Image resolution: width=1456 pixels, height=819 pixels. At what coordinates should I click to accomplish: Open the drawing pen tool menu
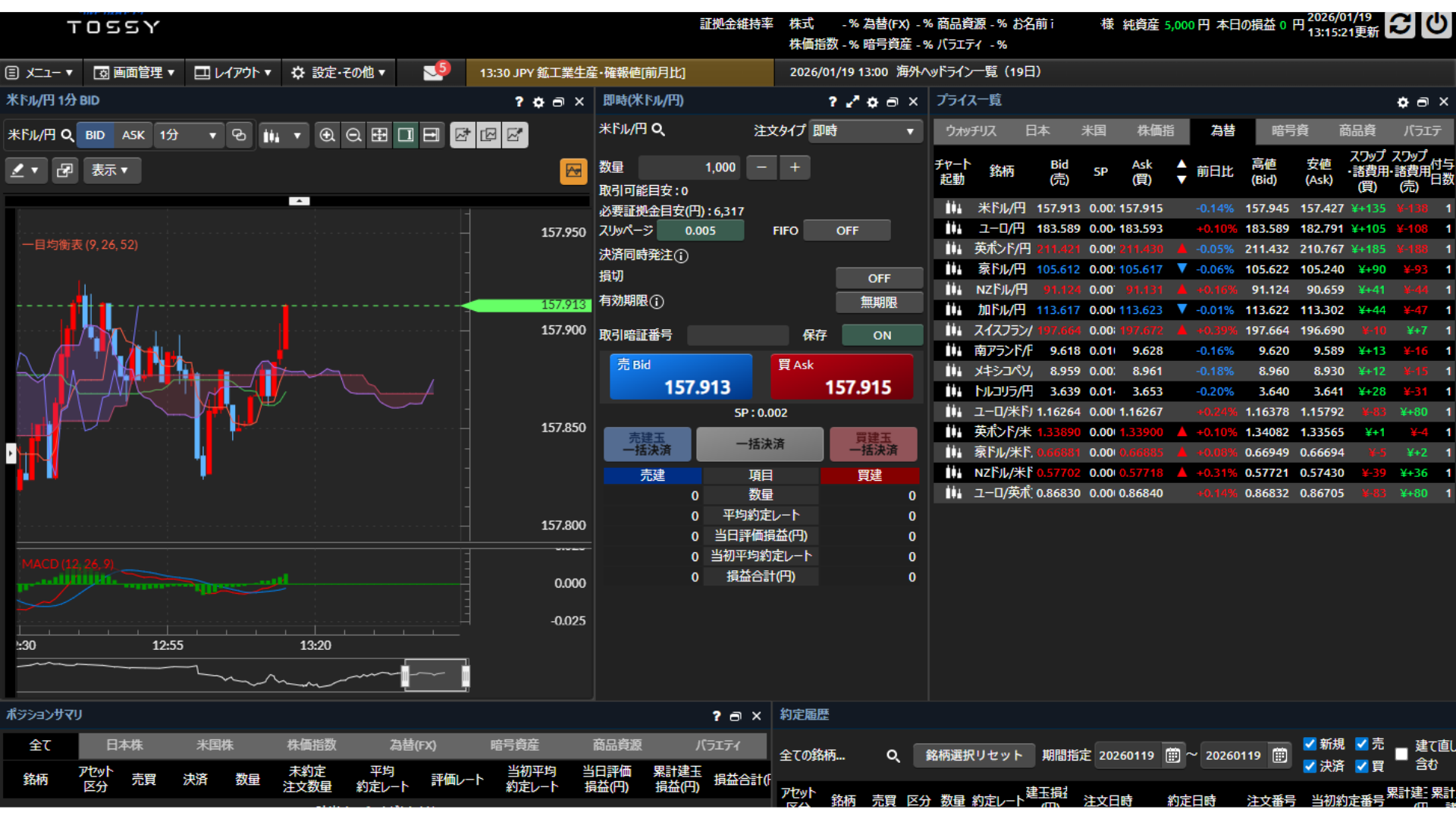click(x=25, y=171)
